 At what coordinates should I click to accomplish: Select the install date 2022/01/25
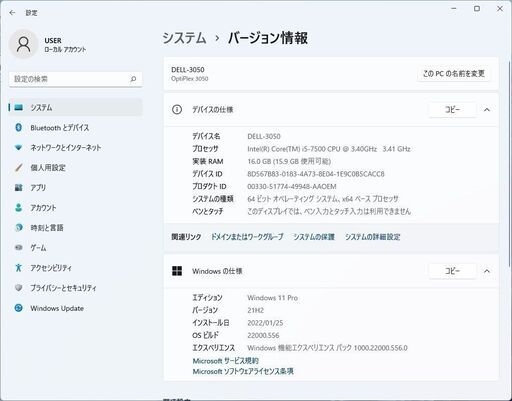tap(265, 323)
